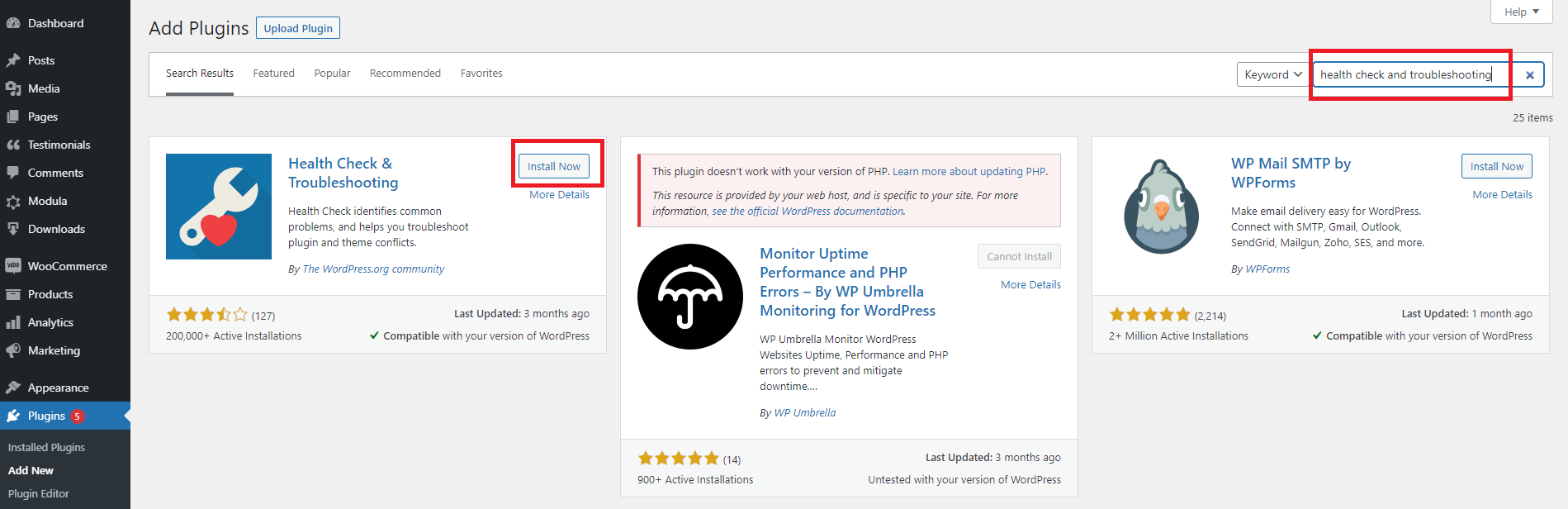Install Health Check & Troubleshooting plugin now
This screenshot has height=509, width=1568.
pos(554,166)
